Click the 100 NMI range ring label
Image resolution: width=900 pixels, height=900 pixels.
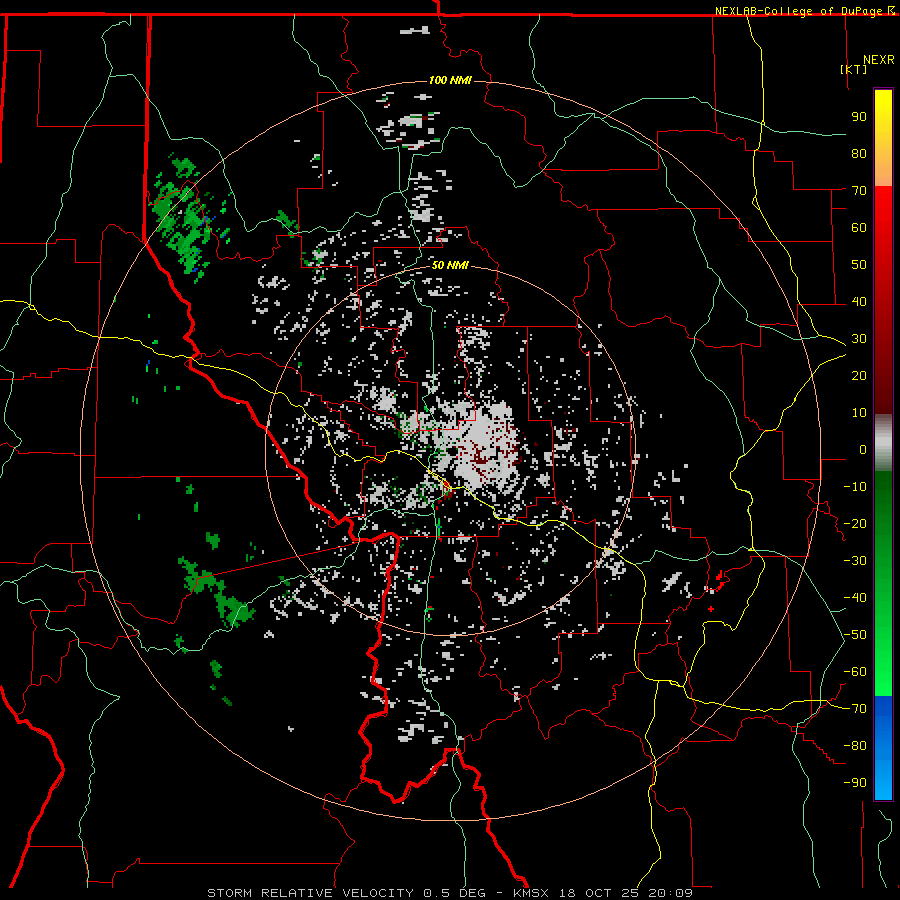(x=450, y=80)
